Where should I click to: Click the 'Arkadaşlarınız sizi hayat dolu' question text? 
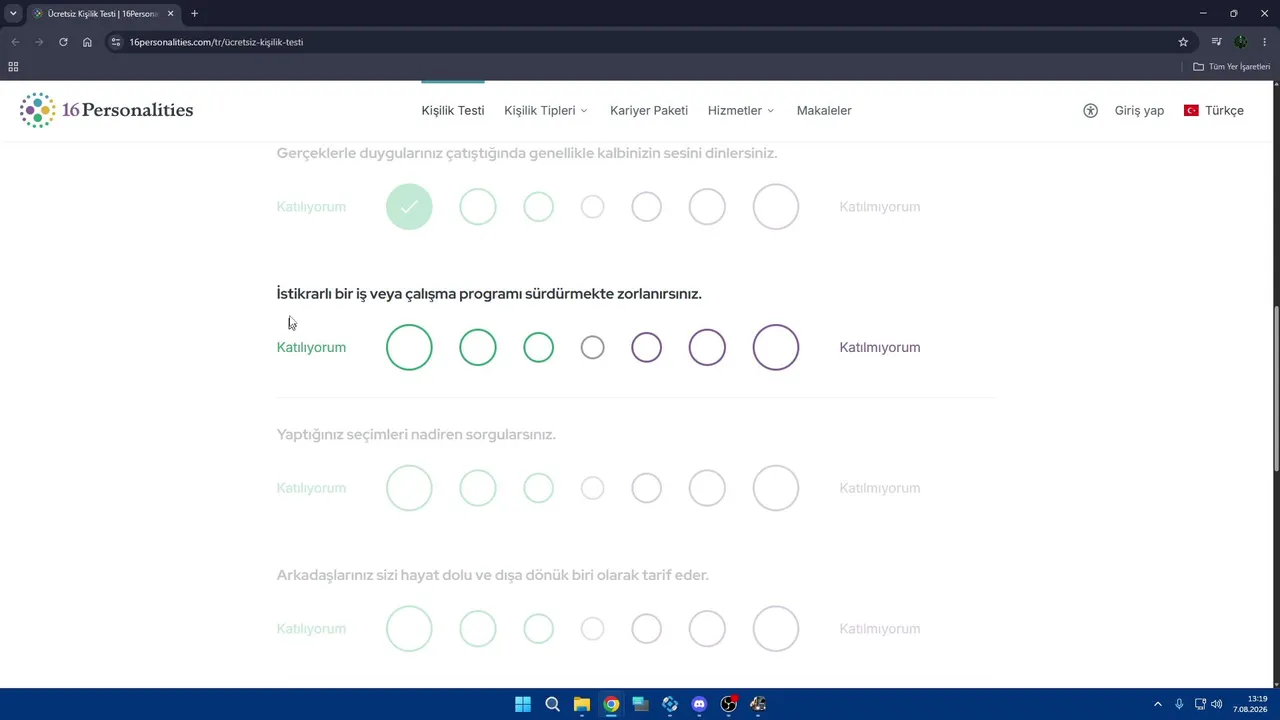pos(492,575)
